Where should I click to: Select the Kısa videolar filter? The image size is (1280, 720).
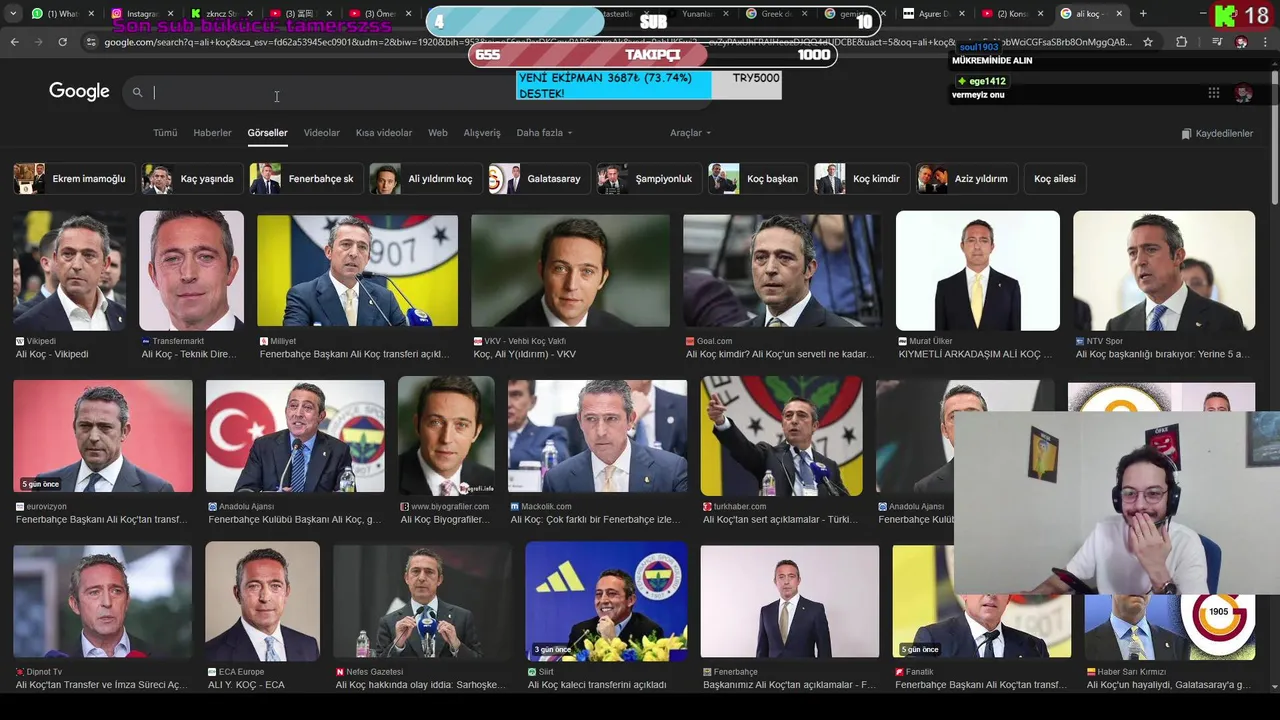coord(384,133)
